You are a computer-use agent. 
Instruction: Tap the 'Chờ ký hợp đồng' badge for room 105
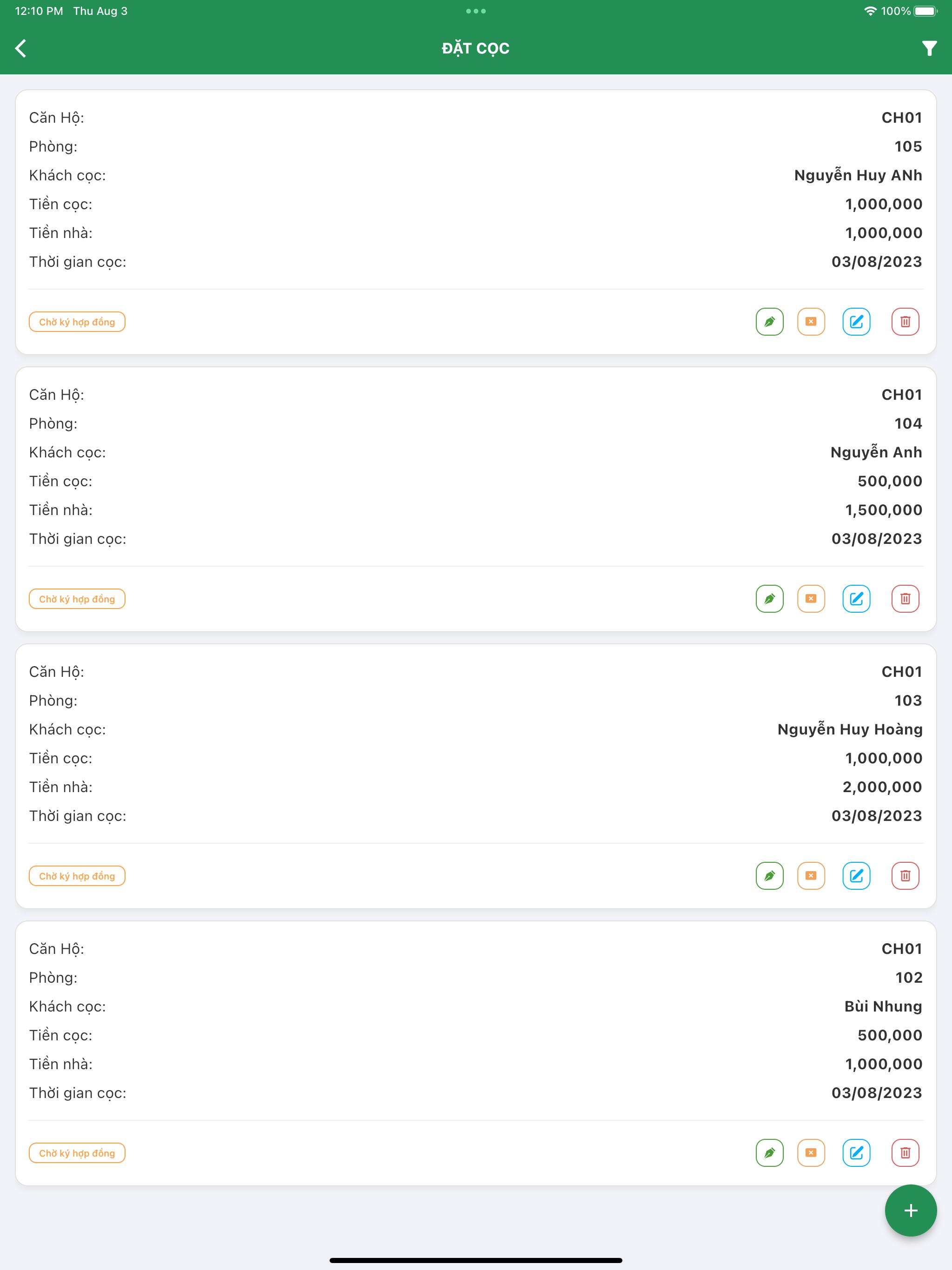(77, 322)
